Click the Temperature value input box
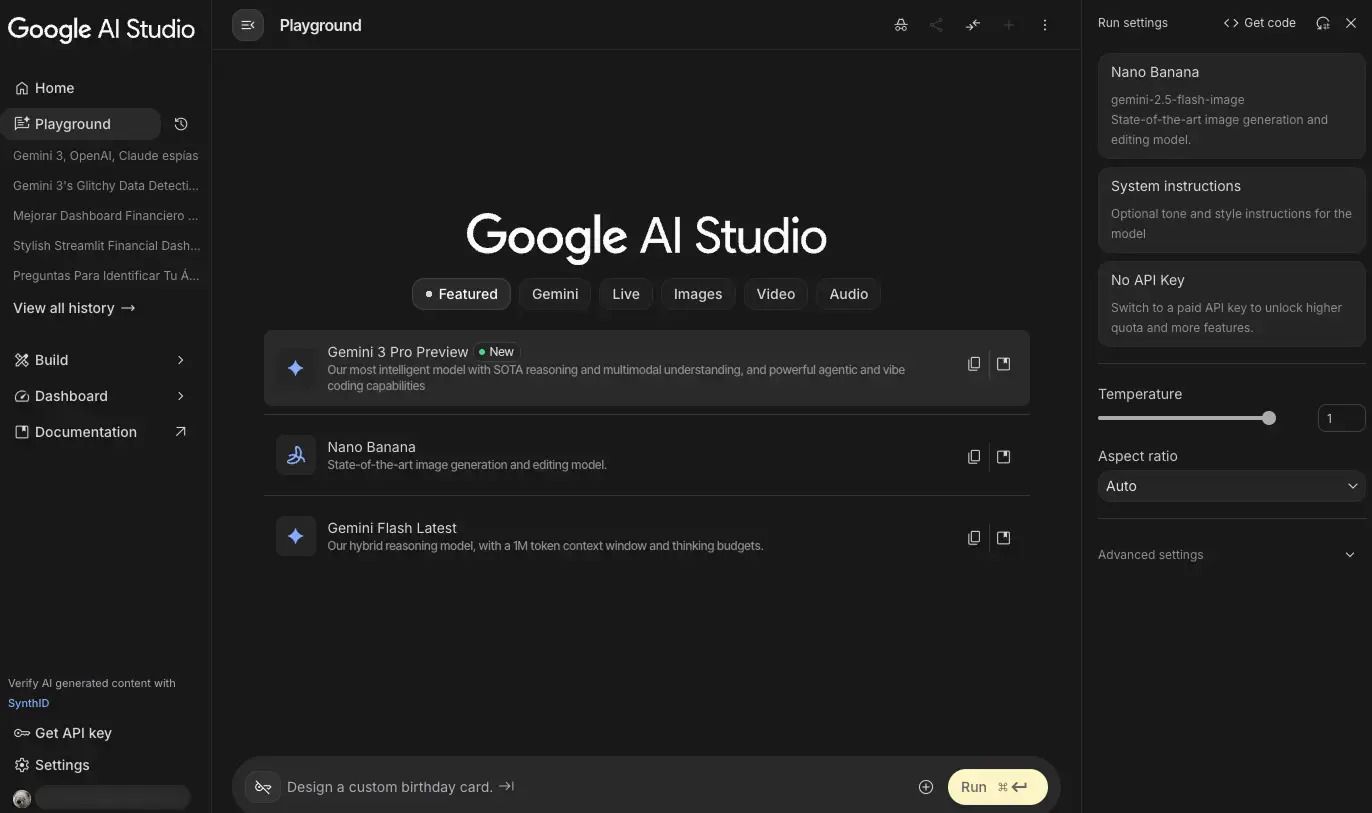The image size is (1372, 813). (x=1341, y=418)
